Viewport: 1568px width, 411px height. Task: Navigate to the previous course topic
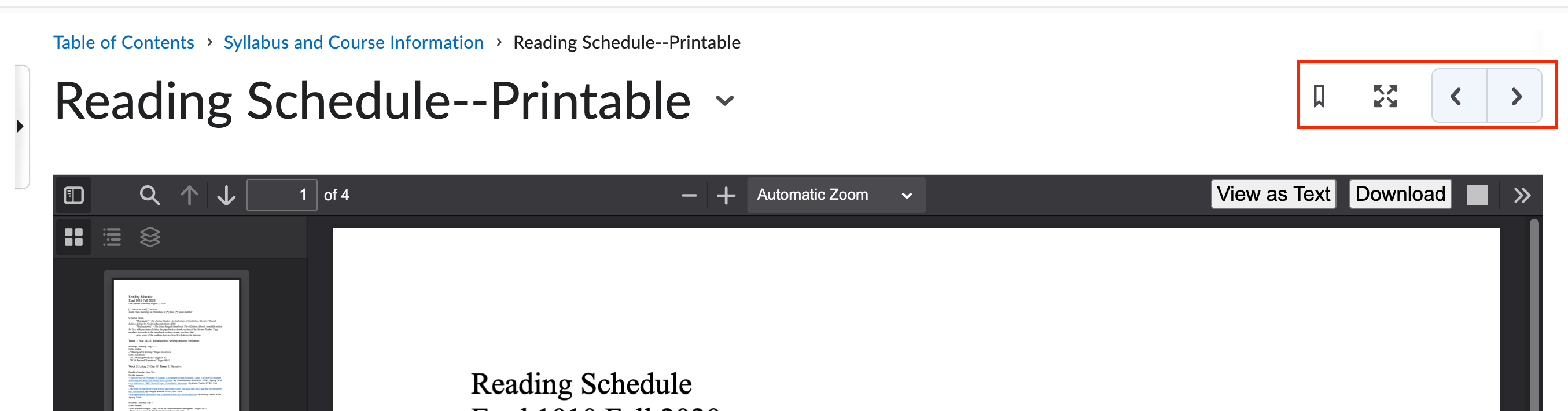click(1456, 97)
